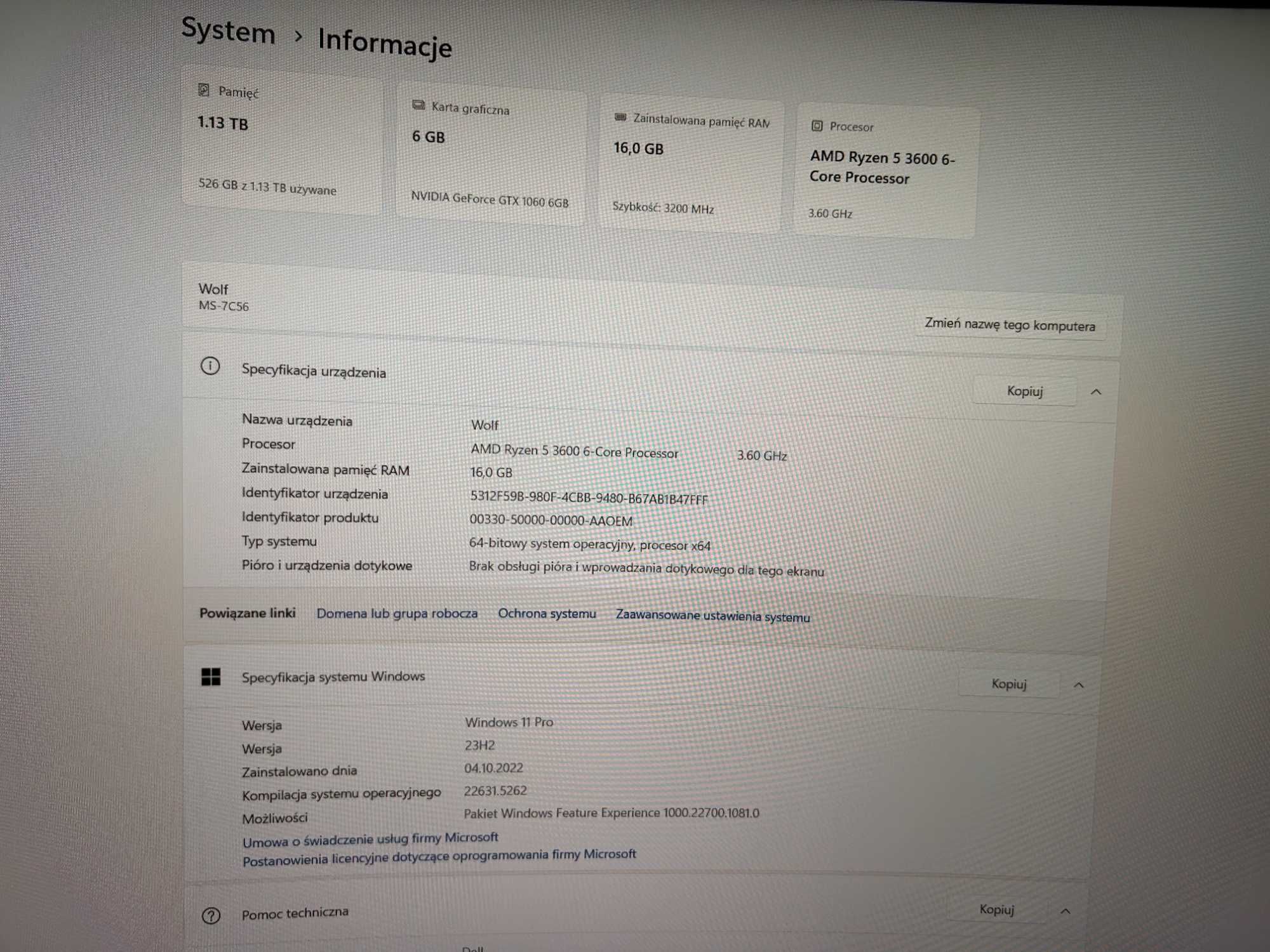The image size is (1270, 952).
Task: Click the Pomoc techniczna question mark icon
Action: coord(211,915)
